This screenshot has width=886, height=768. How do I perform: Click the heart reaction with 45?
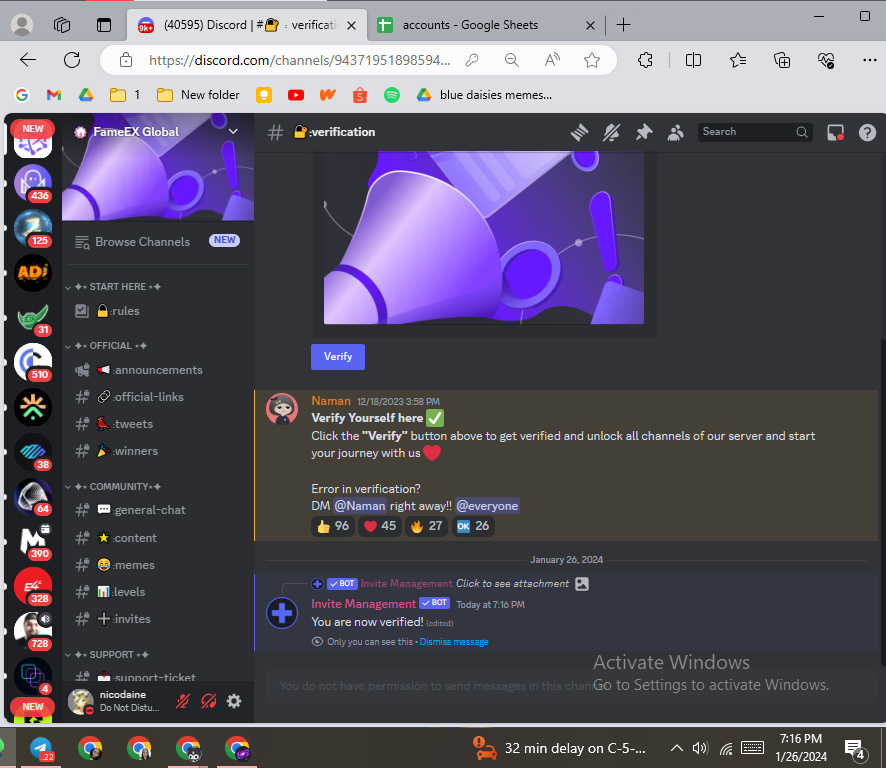(380, 526)
